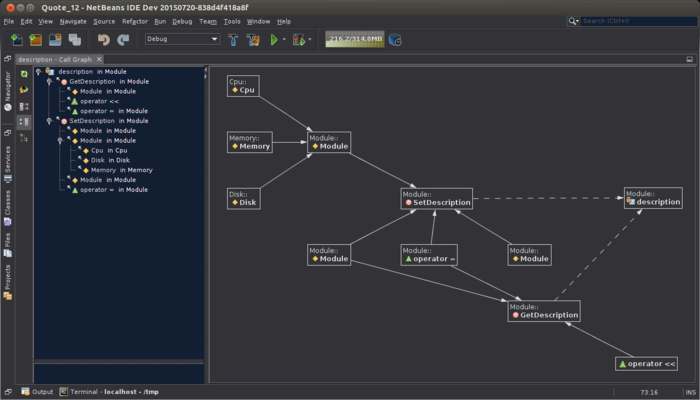Open the Terminal localhost tab
Image resolution: width=700 pixels, height=400 pixels.
click(103, 392)
